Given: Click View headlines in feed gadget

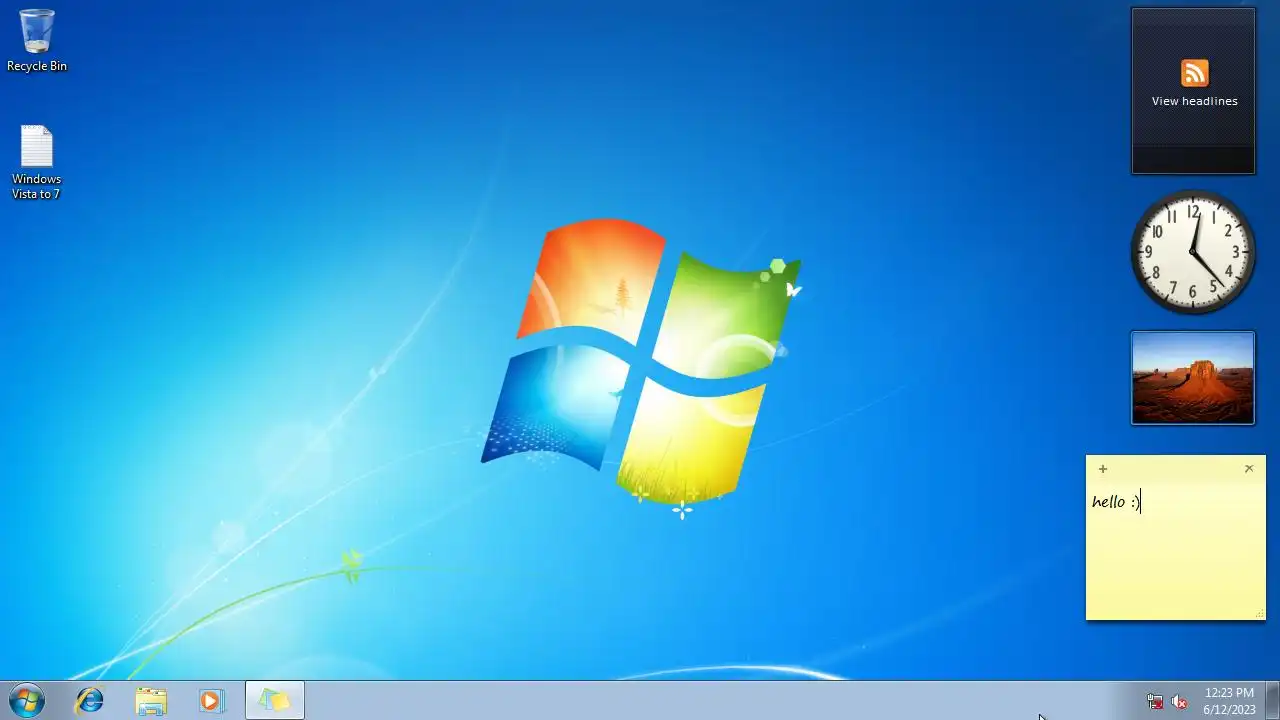Looking at the screenshot, I should pos(1194,101).
